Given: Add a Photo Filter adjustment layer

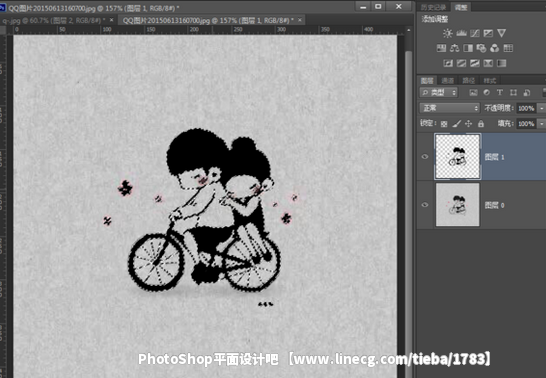Looking at the screenshot, I should coord(481,48).
